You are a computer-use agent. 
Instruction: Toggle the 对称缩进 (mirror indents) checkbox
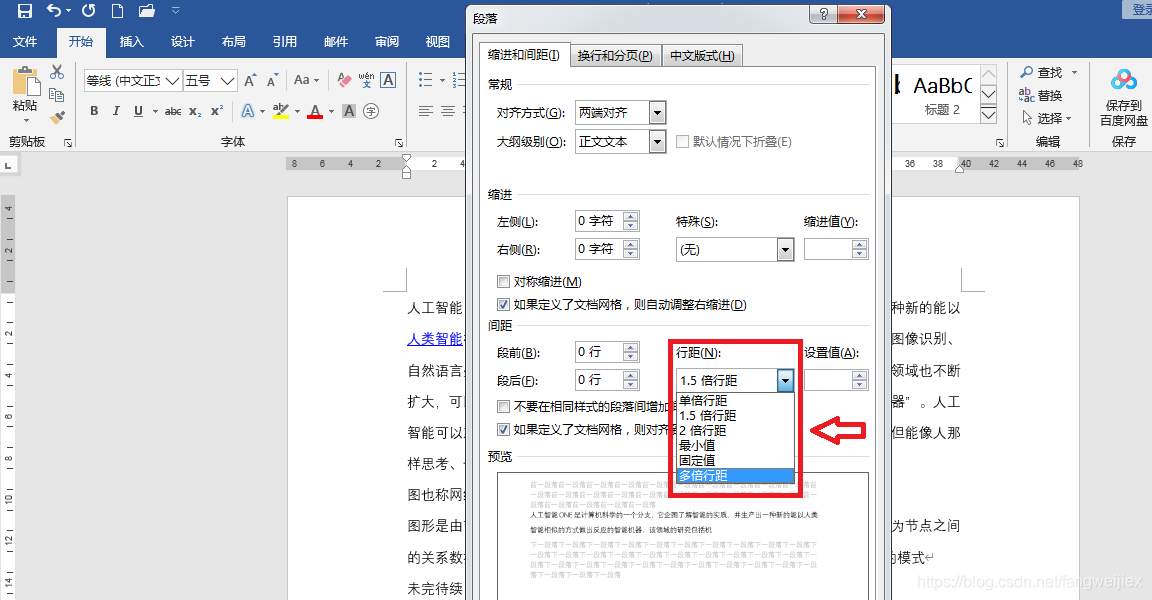[x=503, y=281]
